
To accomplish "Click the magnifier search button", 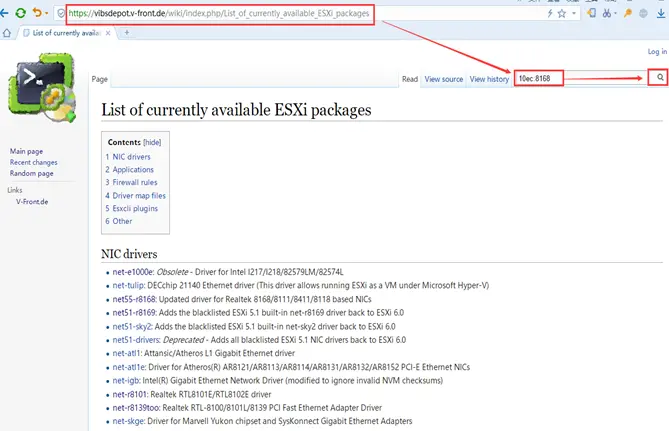I will click(660, 77).
